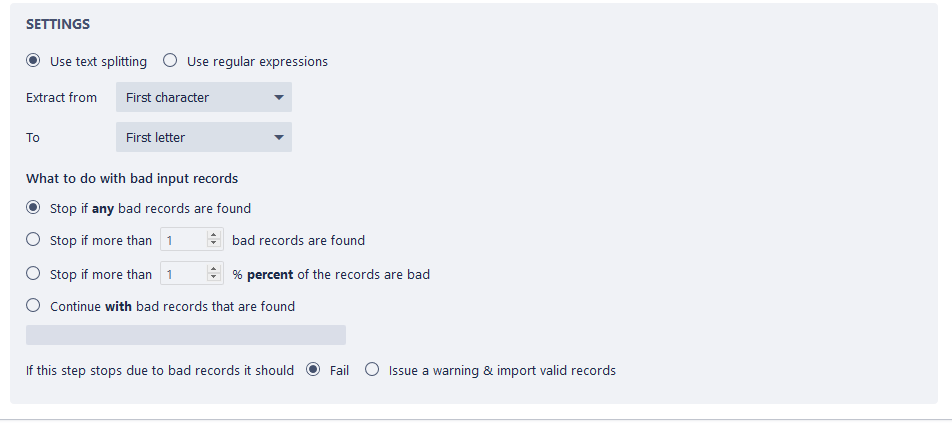Click the disabled gray field below Continue option
Screen dimensions: 952x426
(x=186, y=335)
